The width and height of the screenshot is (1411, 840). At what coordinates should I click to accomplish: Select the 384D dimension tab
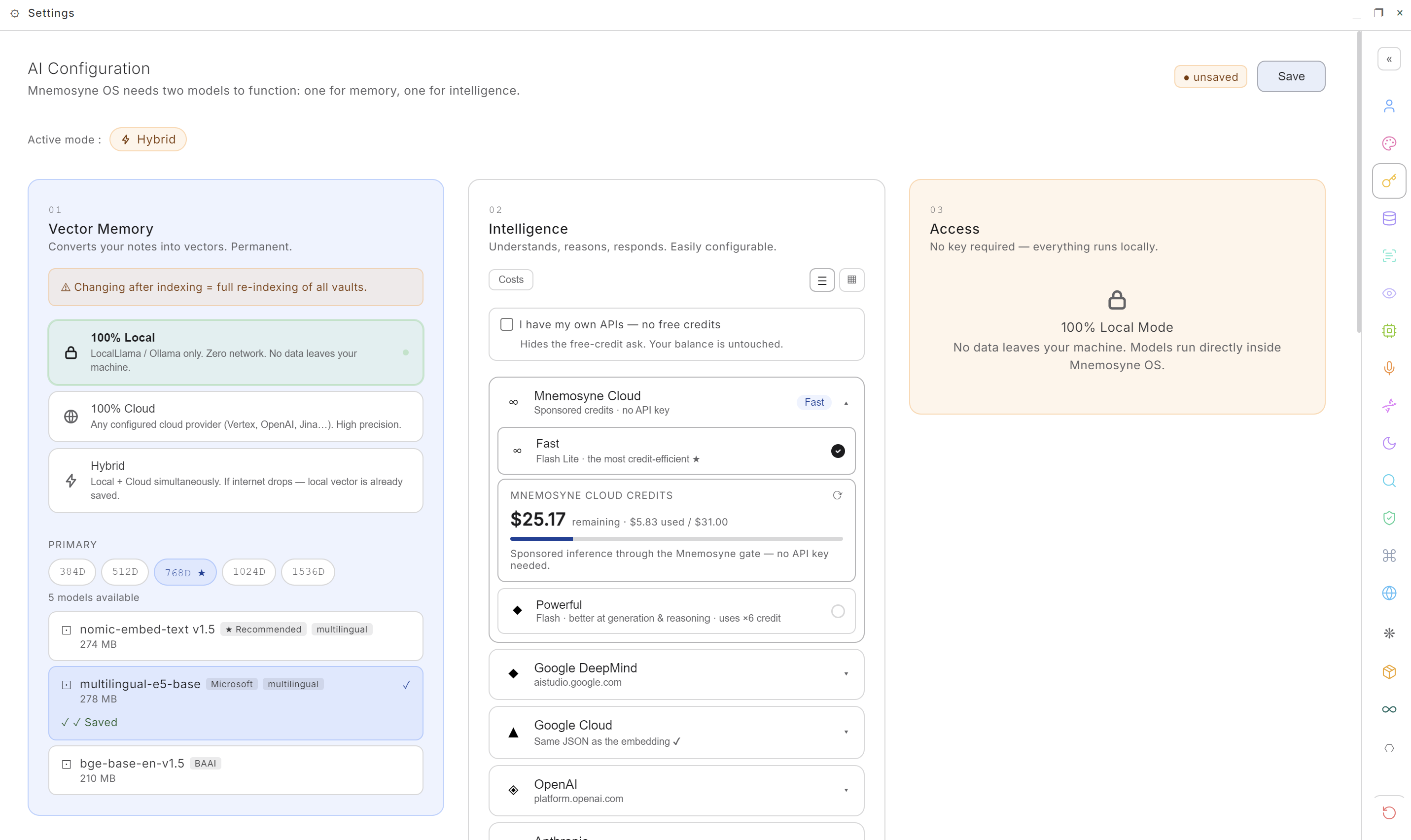tap(72, 572)
